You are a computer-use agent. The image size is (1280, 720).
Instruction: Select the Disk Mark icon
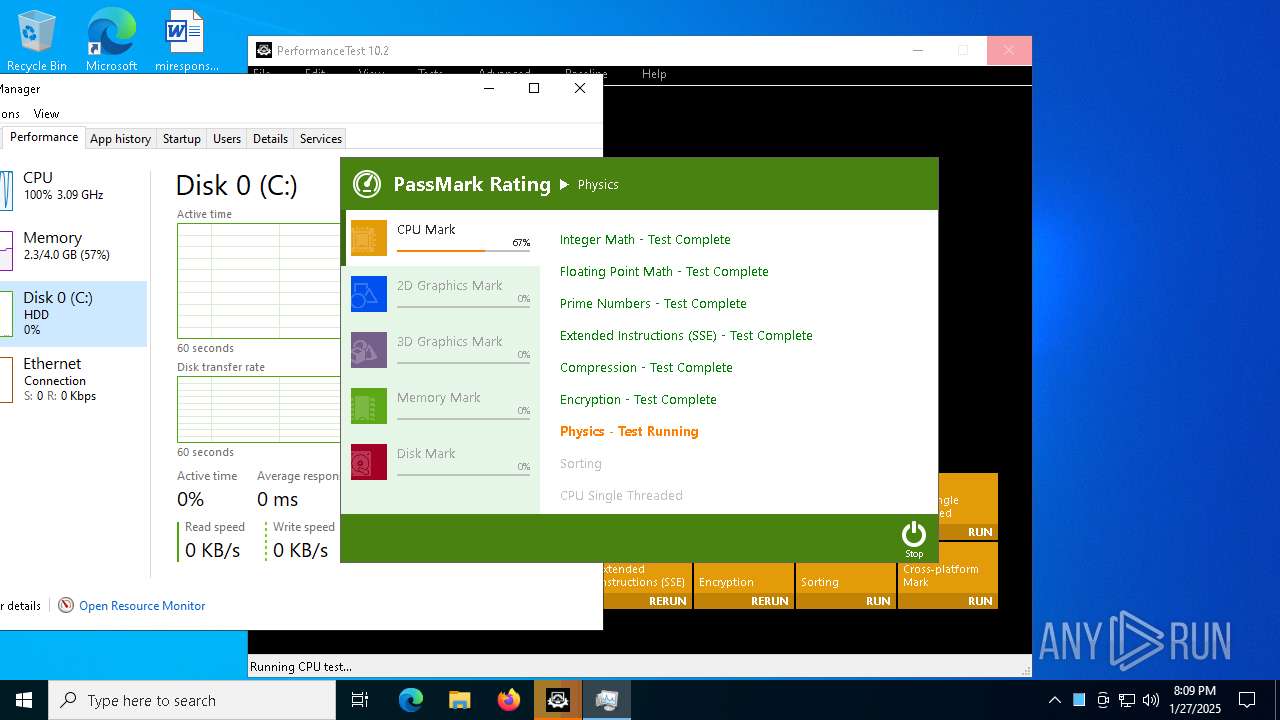pos(369,462)
